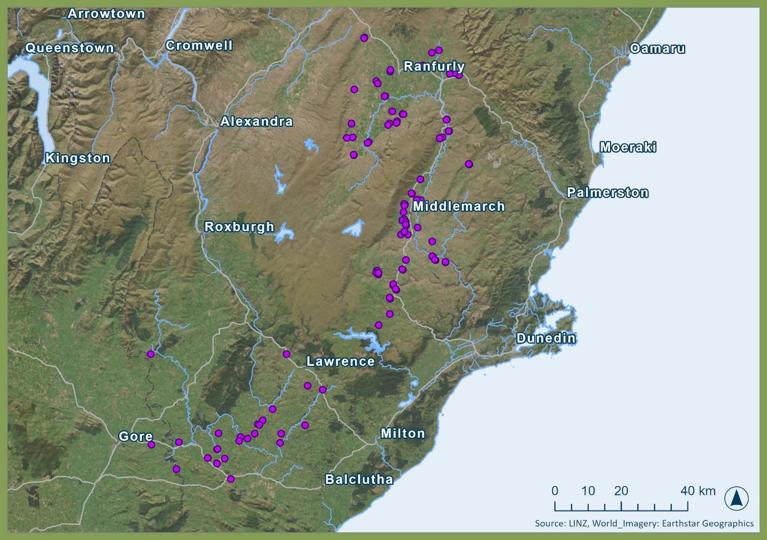This screenshot has height=540, width=767.
Task: Select the Roxburgh map label
Action: (x=239, y=227)
